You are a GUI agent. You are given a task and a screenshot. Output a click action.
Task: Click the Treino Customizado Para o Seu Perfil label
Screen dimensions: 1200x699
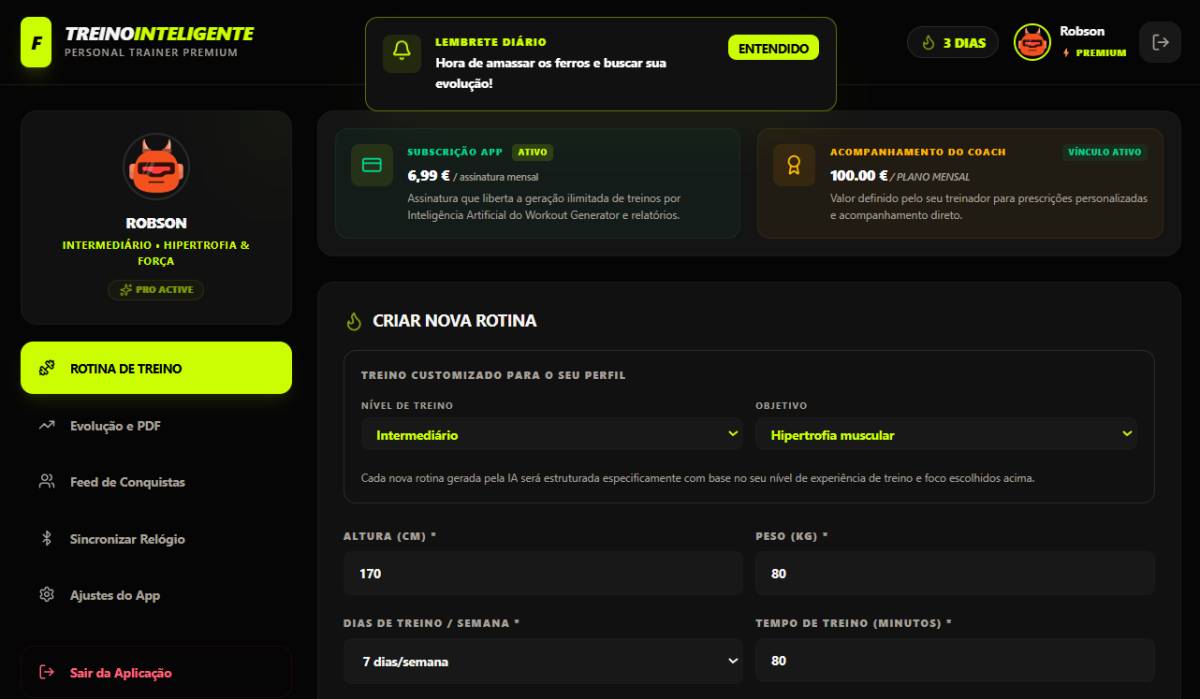[493, 375]
